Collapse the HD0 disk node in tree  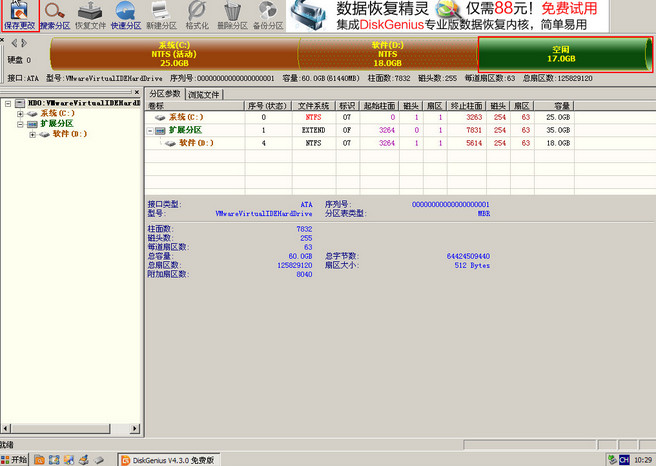pyautogui.click(x=7, y=103)
